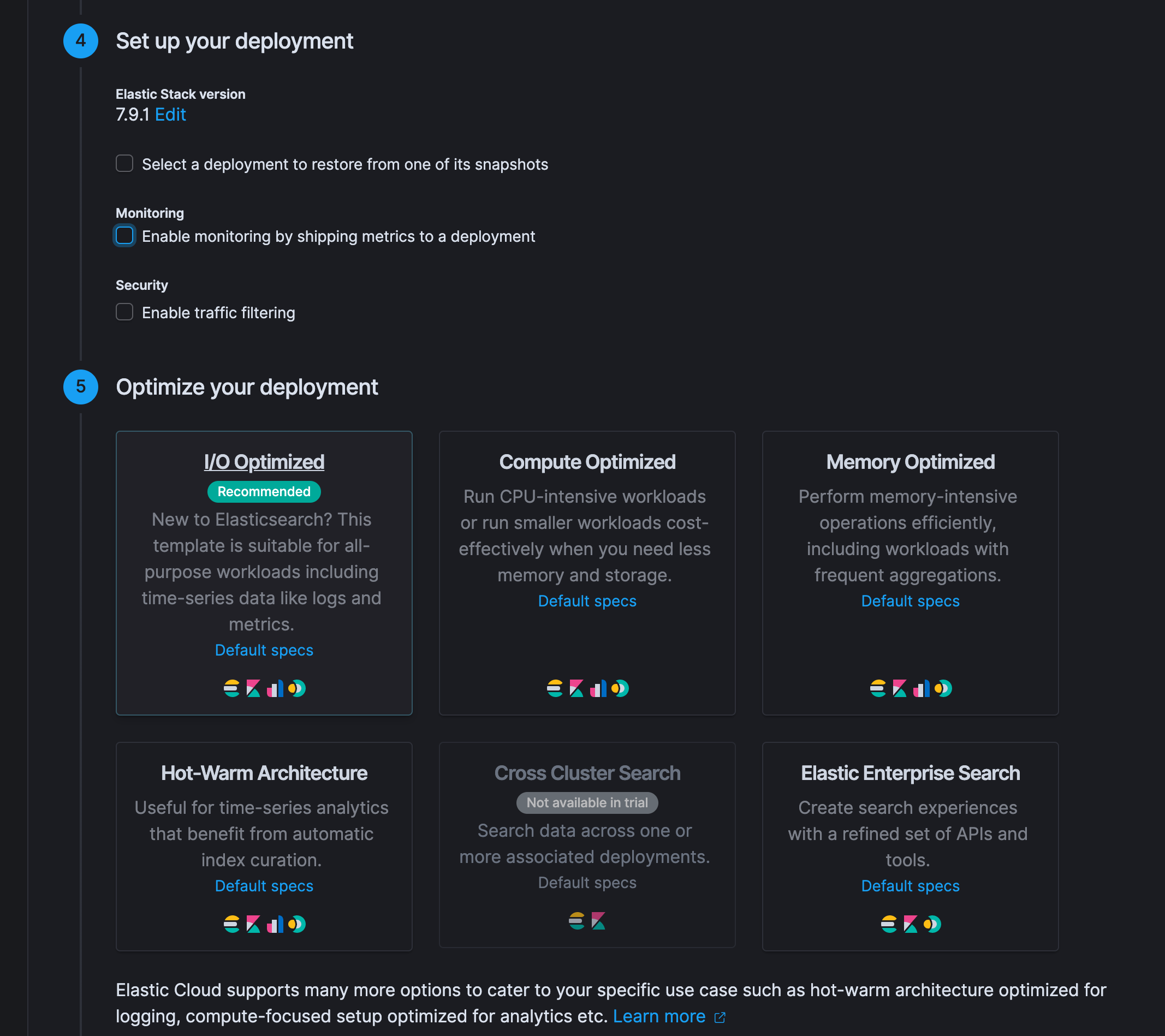Viewport: 1165px width, 1036px height.
Task: Click the Recommended badge
Action: 264,491
